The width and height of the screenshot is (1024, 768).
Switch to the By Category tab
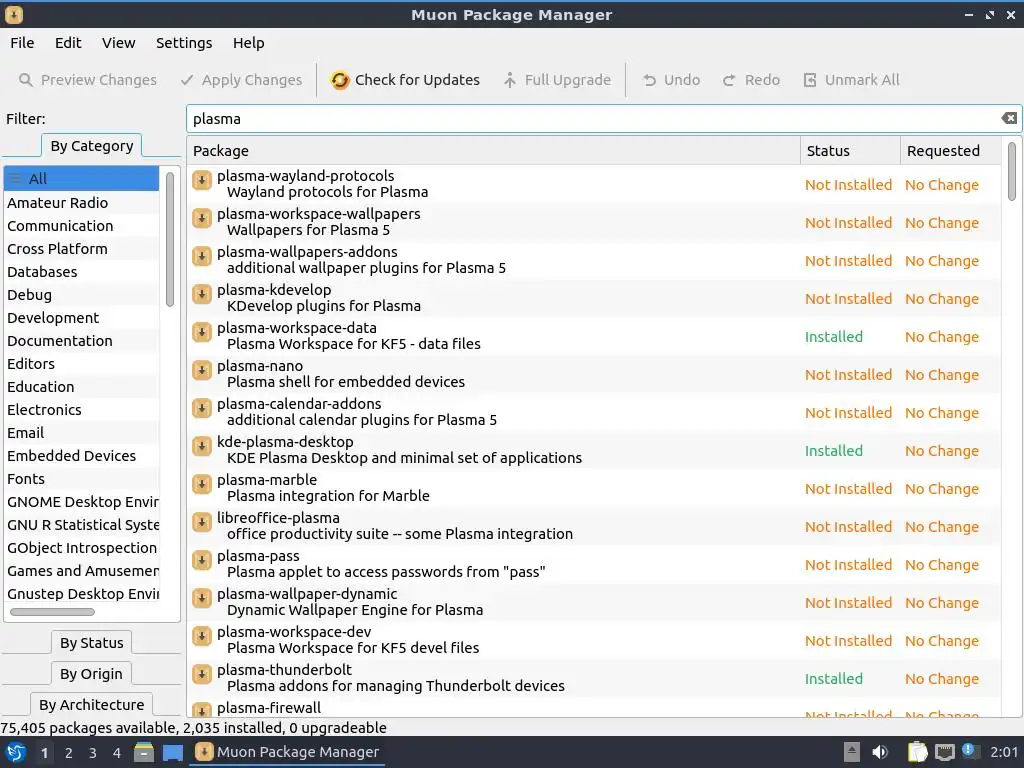pyautogui.click(x=92, y=146)
